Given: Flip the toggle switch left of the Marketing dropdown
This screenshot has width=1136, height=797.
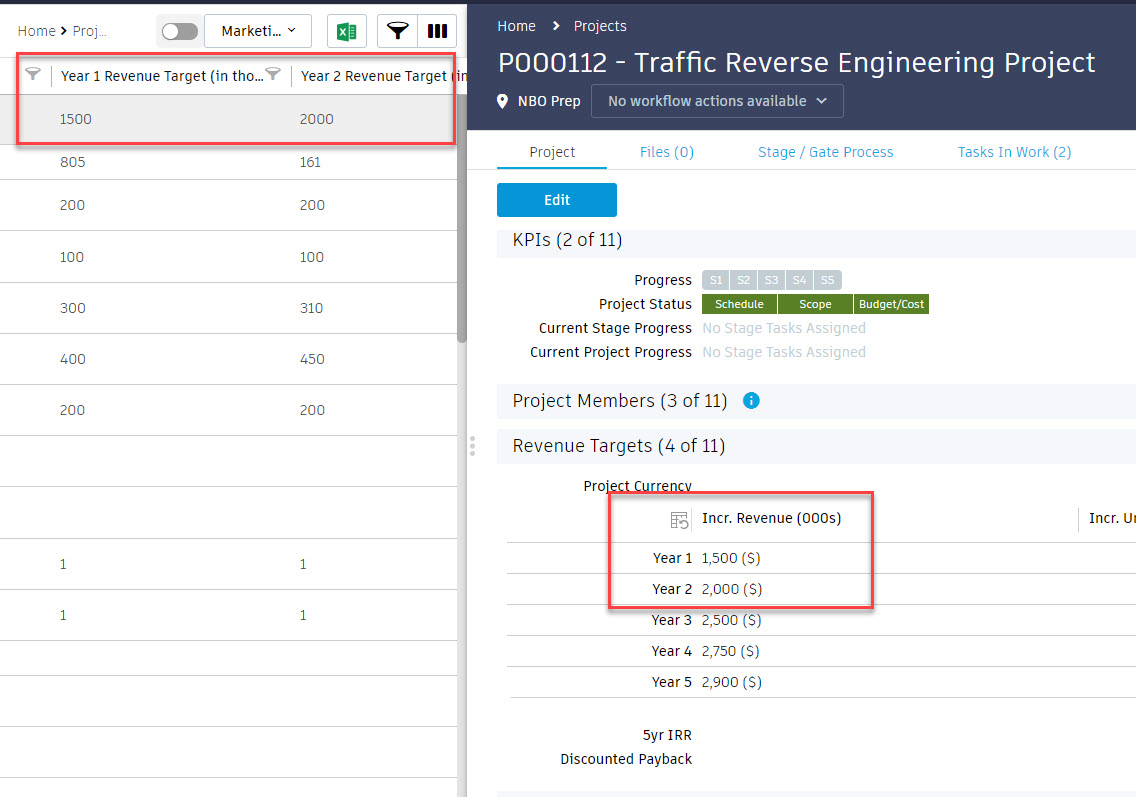Looking at the screenshot, I should (x=179, y=31).
